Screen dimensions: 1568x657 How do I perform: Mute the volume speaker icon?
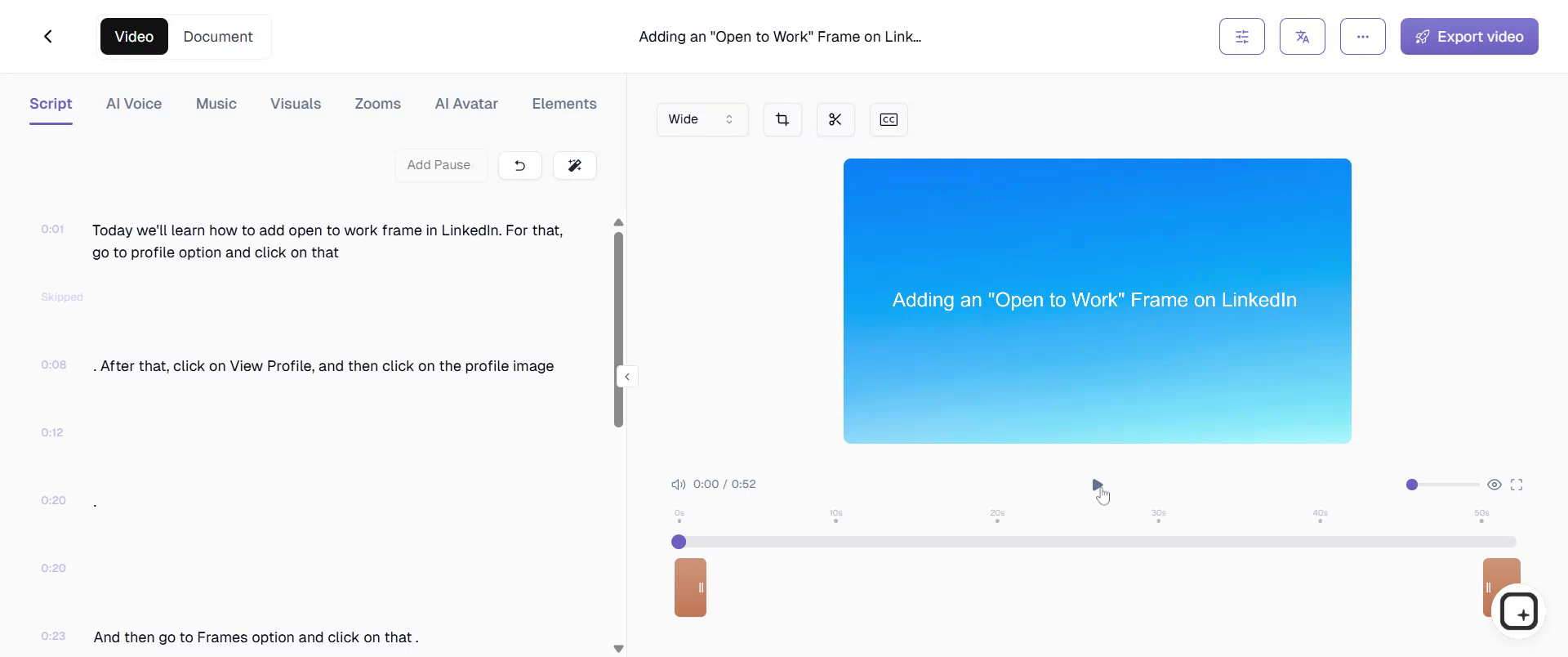coord(678,485)
